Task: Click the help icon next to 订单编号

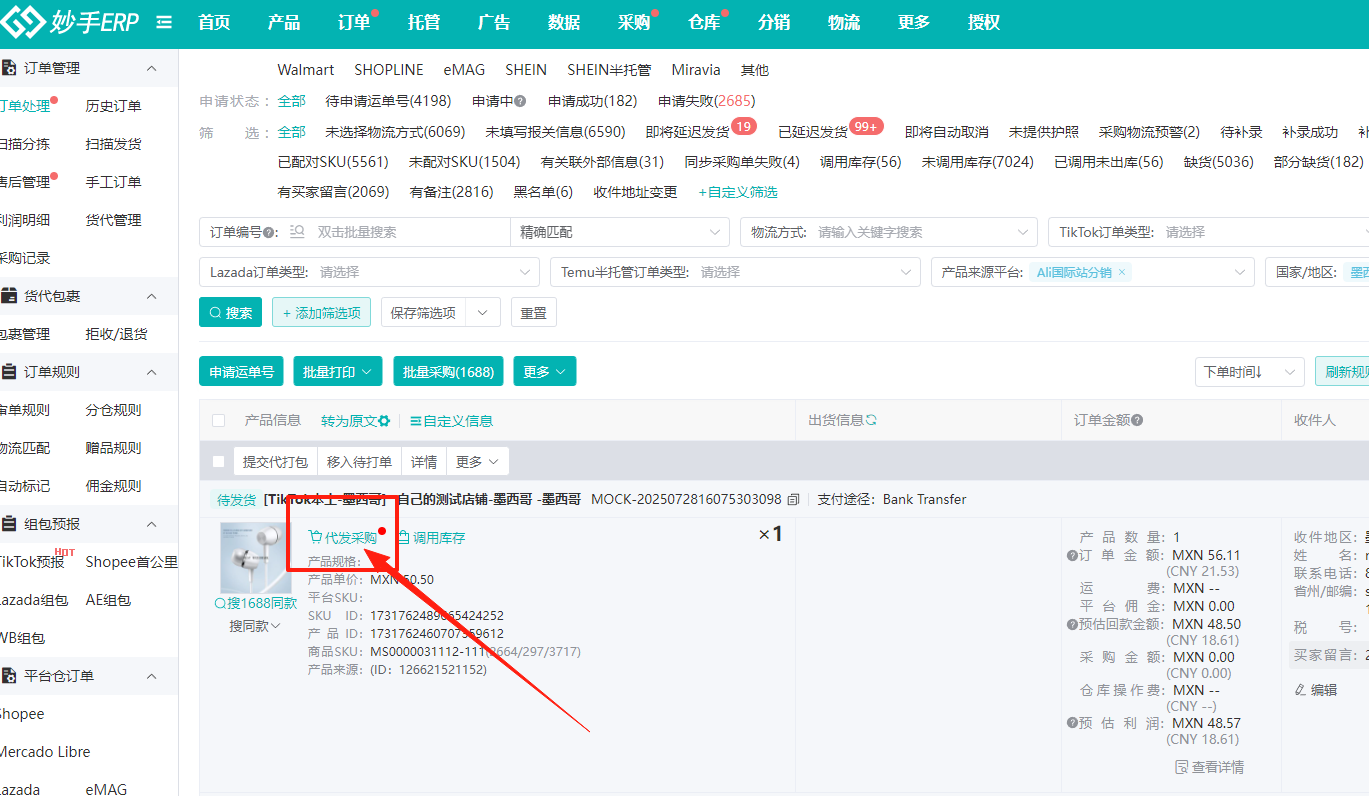Action: tap(271, 232)
